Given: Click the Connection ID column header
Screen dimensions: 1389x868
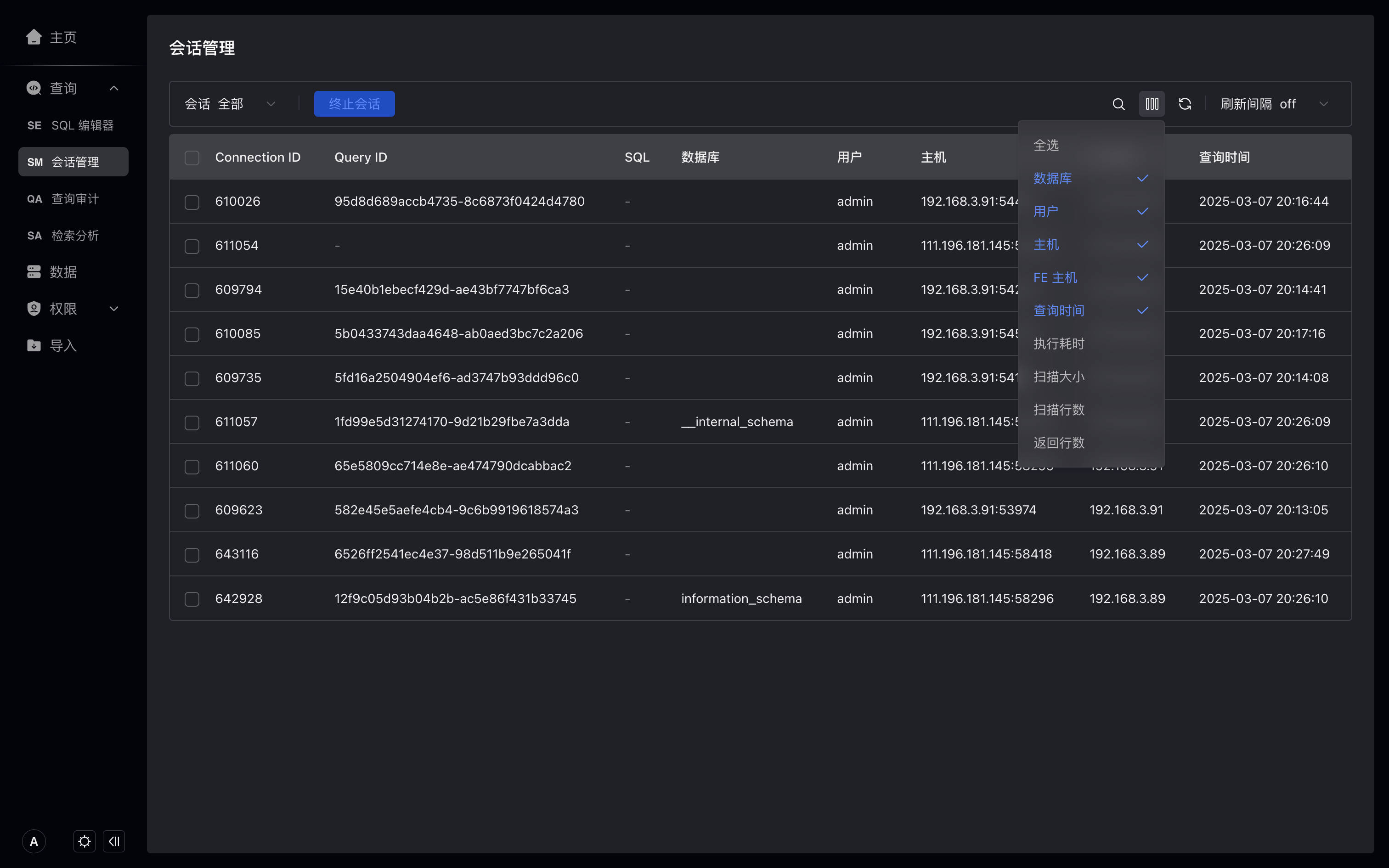Looking at the screenshot, I should pos(258,157).
